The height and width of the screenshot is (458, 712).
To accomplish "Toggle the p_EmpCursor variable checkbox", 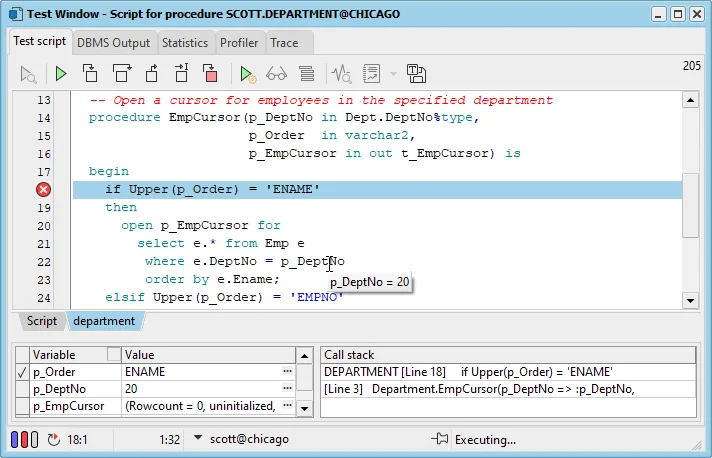I will (22, 406).
